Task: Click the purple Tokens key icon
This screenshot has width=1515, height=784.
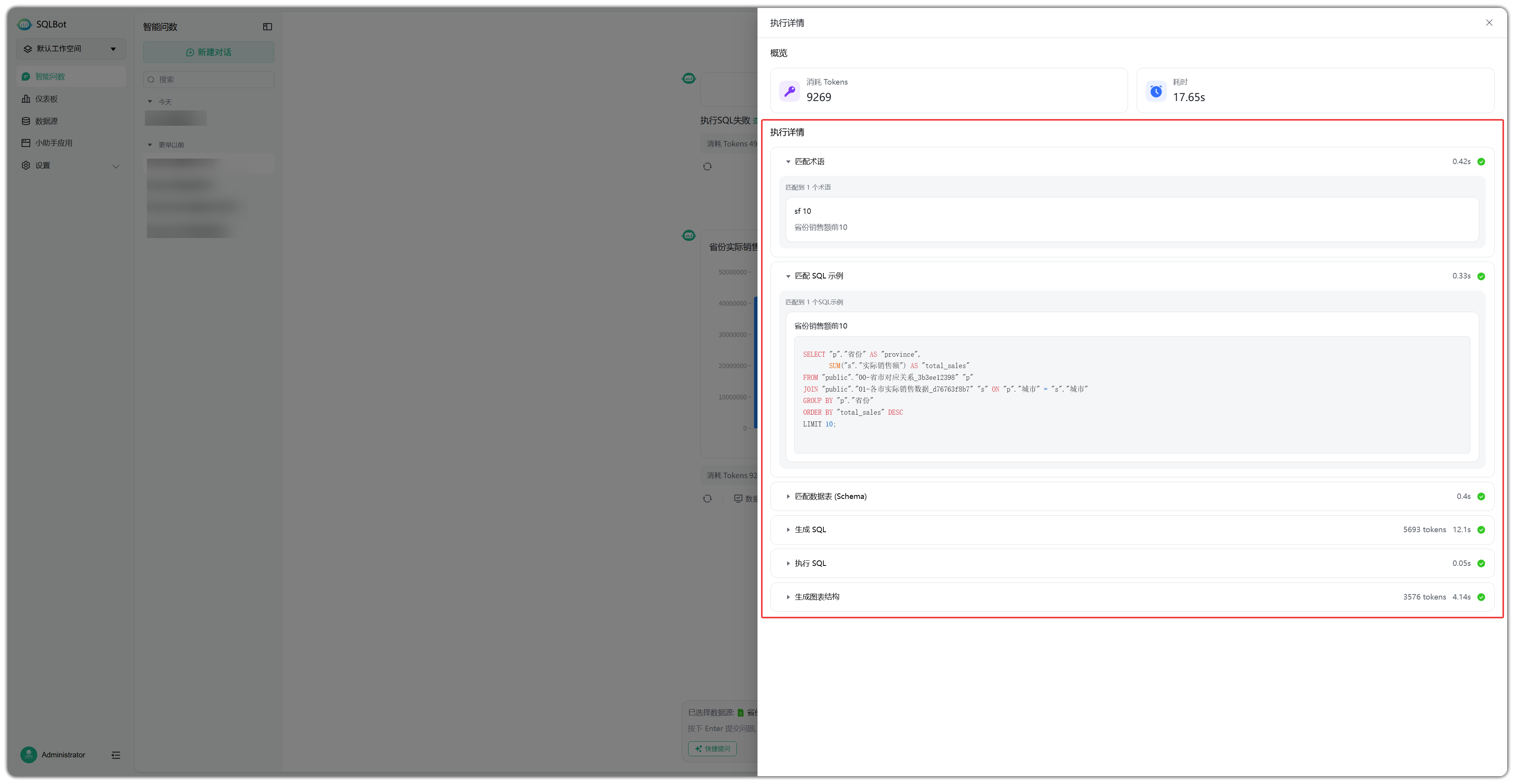Action: point(789,91)
